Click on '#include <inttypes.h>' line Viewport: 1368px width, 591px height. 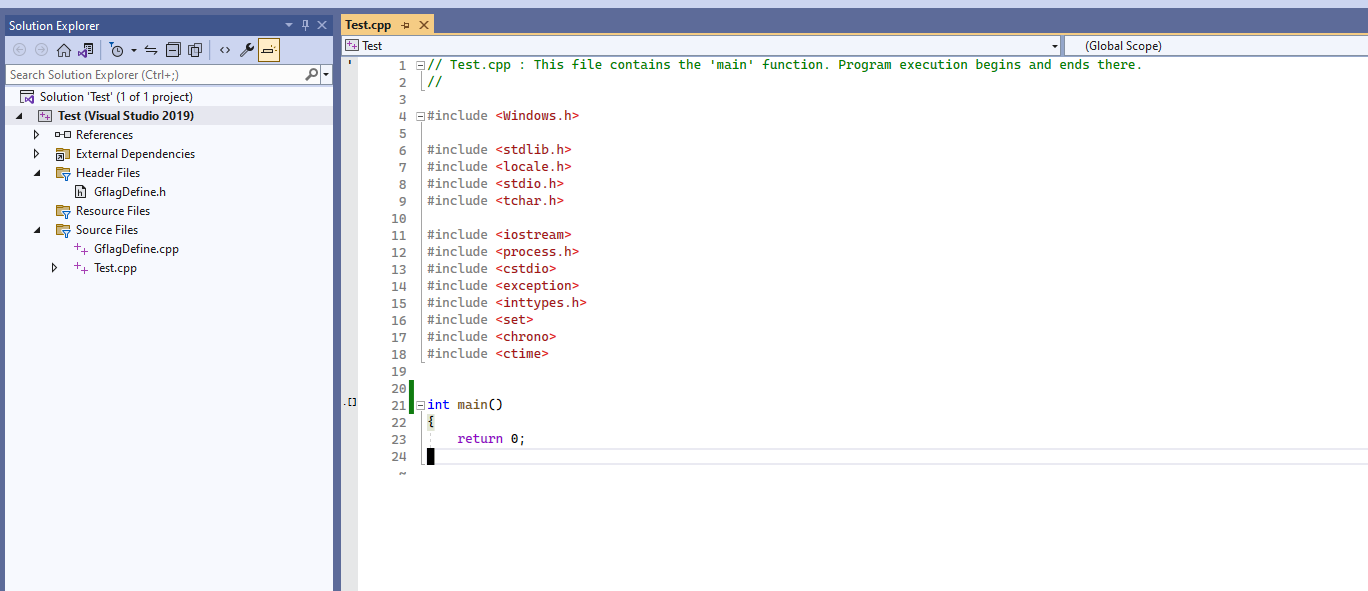click(507, 303)
